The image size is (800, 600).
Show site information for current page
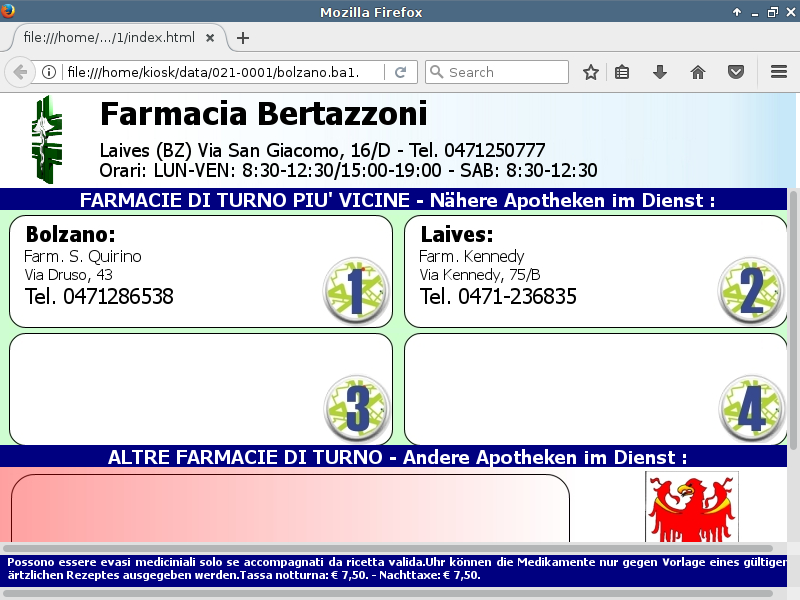(x=48, y=72)
